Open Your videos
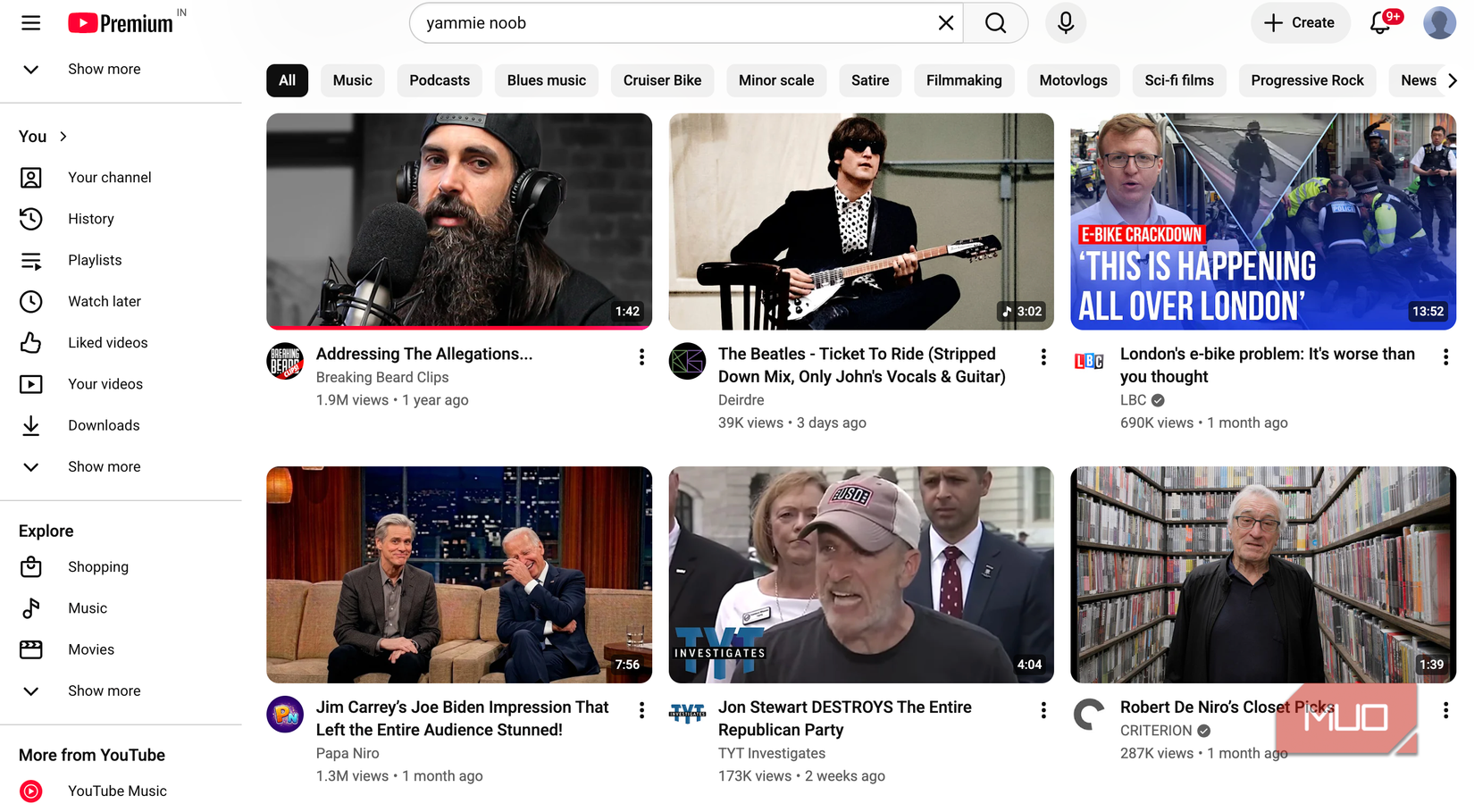 click(121, 384)
